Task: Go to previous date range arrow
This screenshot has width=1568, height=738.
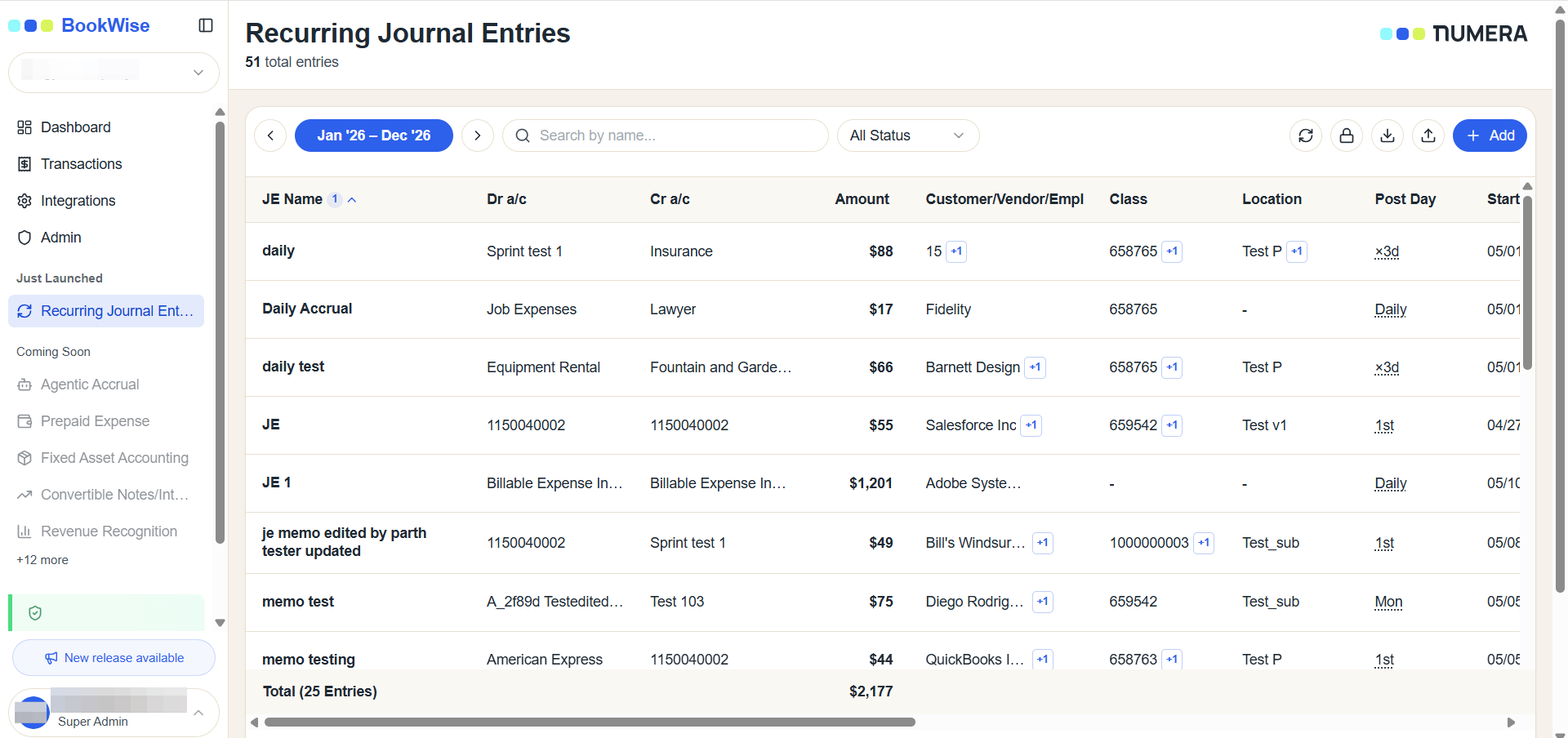Action: tap(270, 136)
